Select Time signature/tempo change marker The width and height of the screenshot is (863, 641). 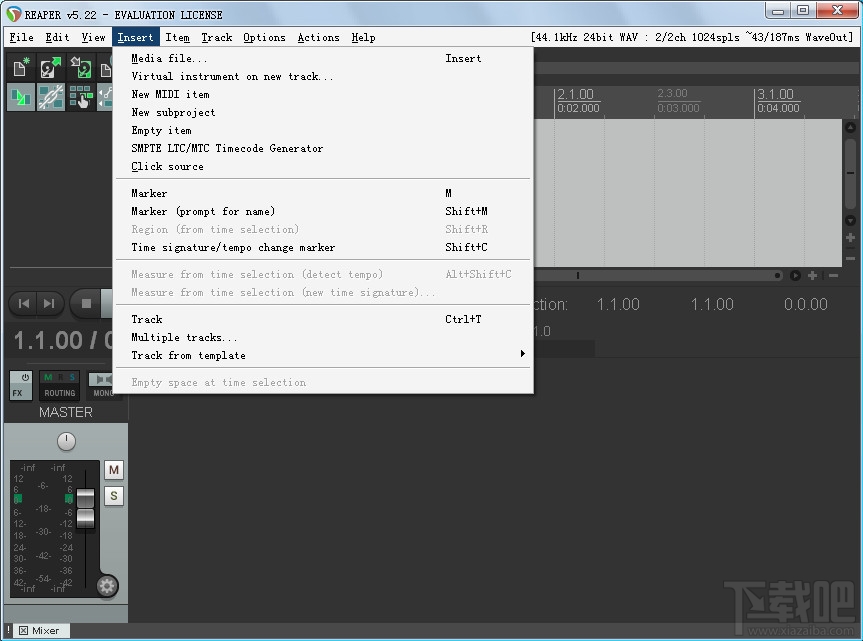323,248
